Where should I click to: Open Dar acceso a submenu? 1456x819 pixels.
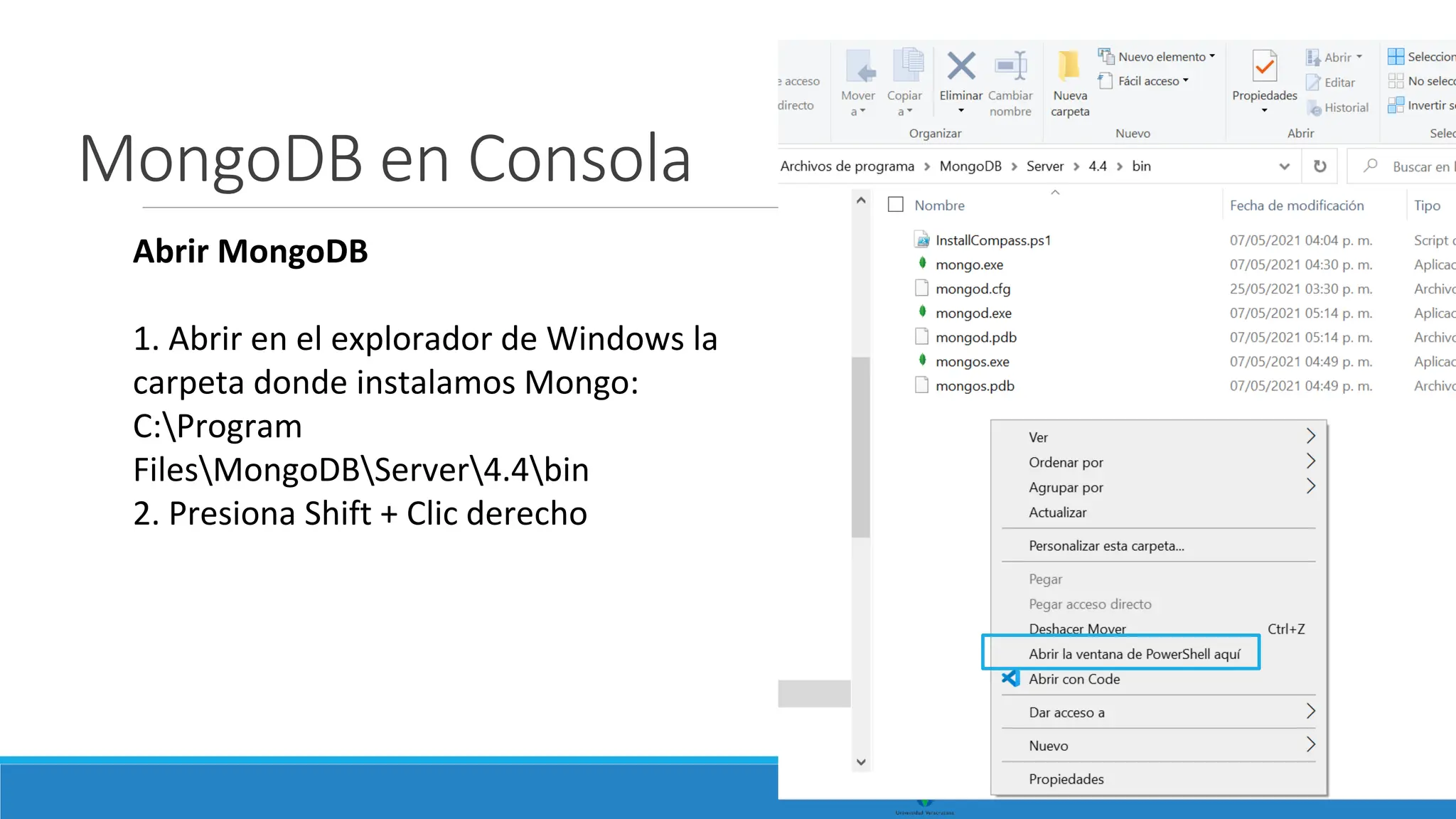click(x=1159, y=712)
